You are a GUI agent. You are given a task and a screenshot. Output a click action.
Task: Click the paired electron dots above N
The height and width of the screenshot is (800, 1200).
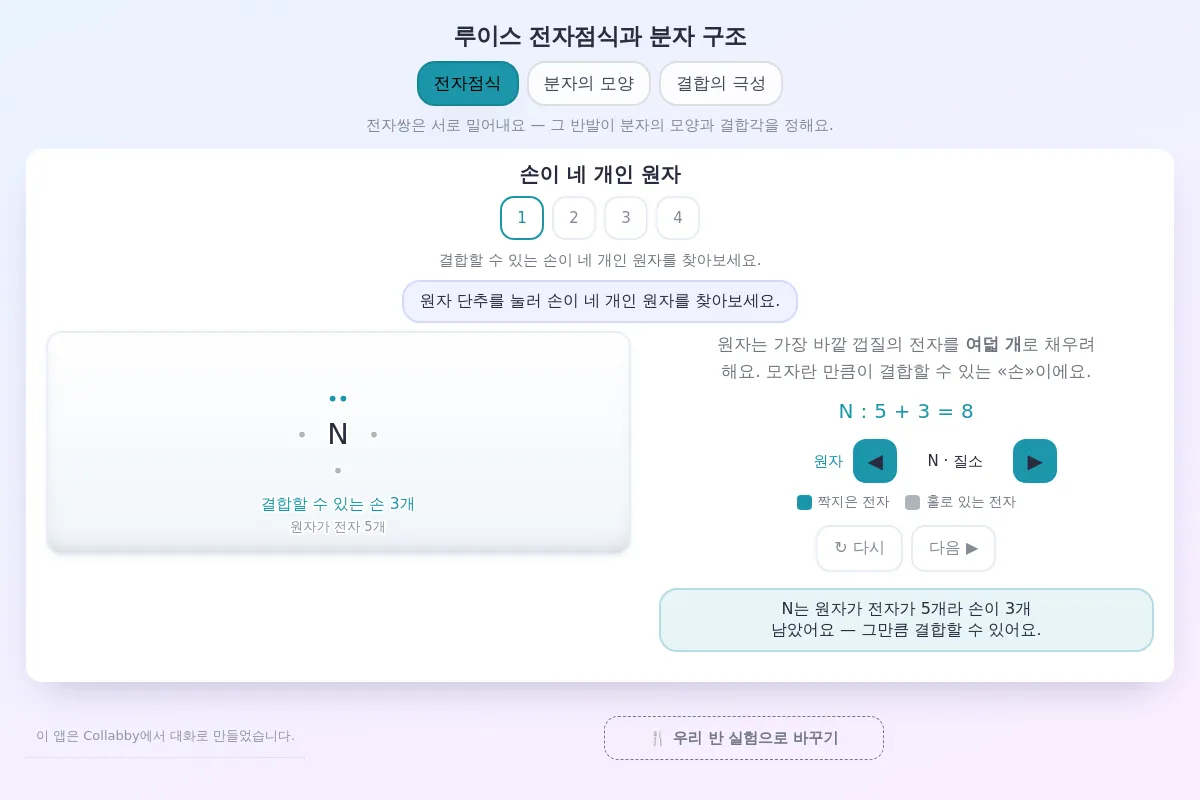tap(338, 398)
